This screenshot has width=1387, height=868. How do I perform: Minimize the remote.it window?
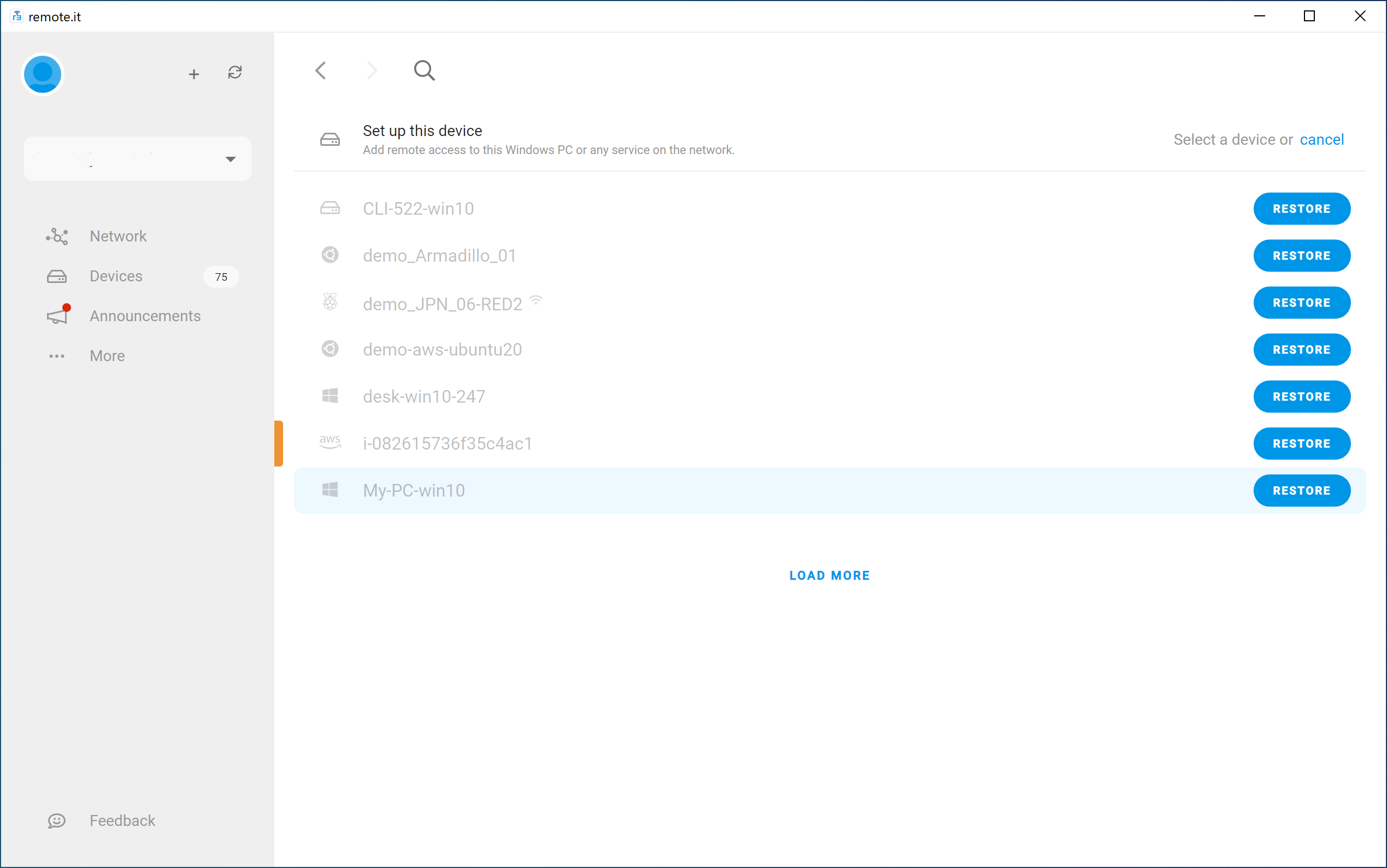tap(1260, 16)
